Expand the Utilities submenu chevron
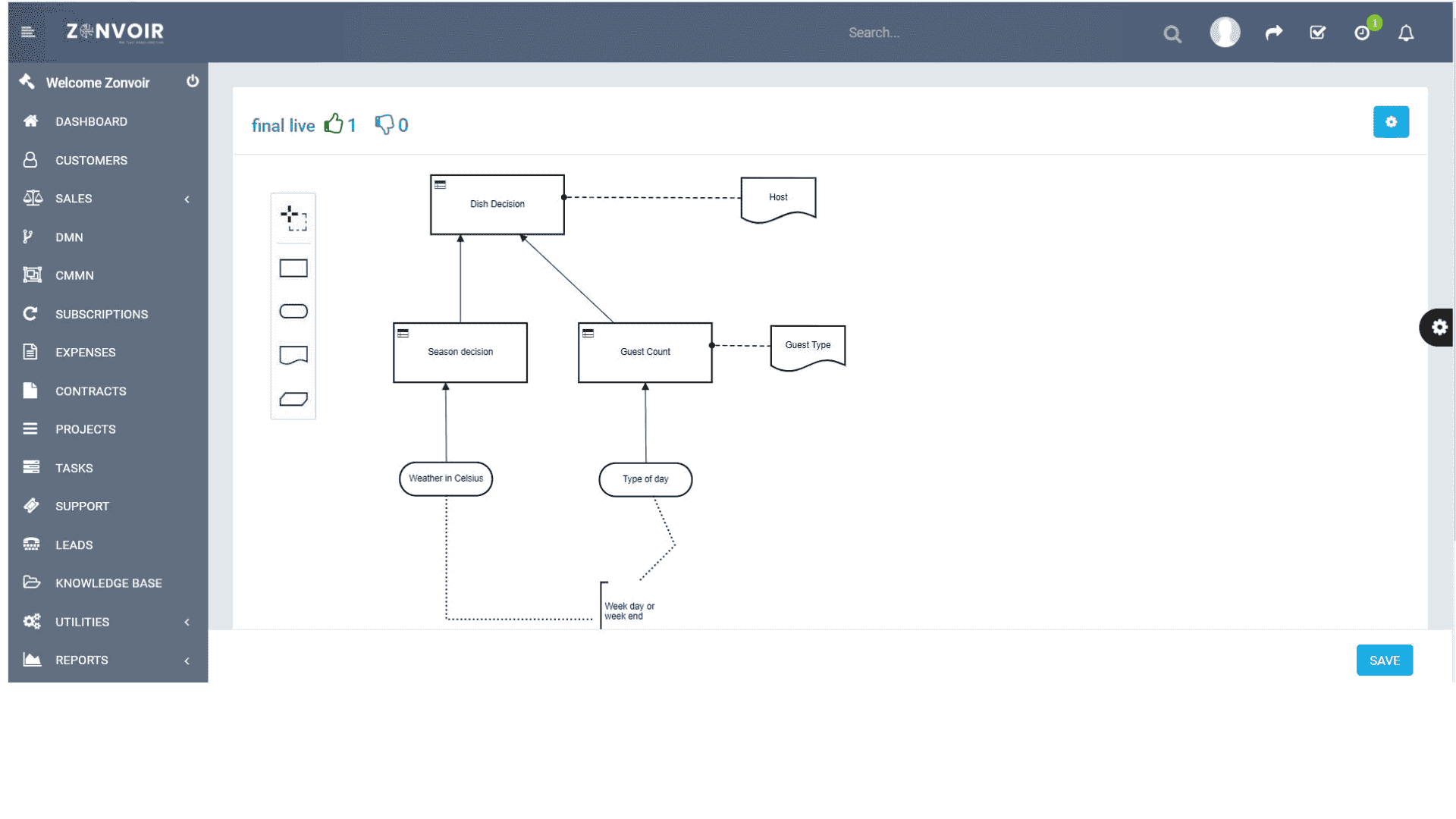Screen dimensions: 1456x819 187,623
